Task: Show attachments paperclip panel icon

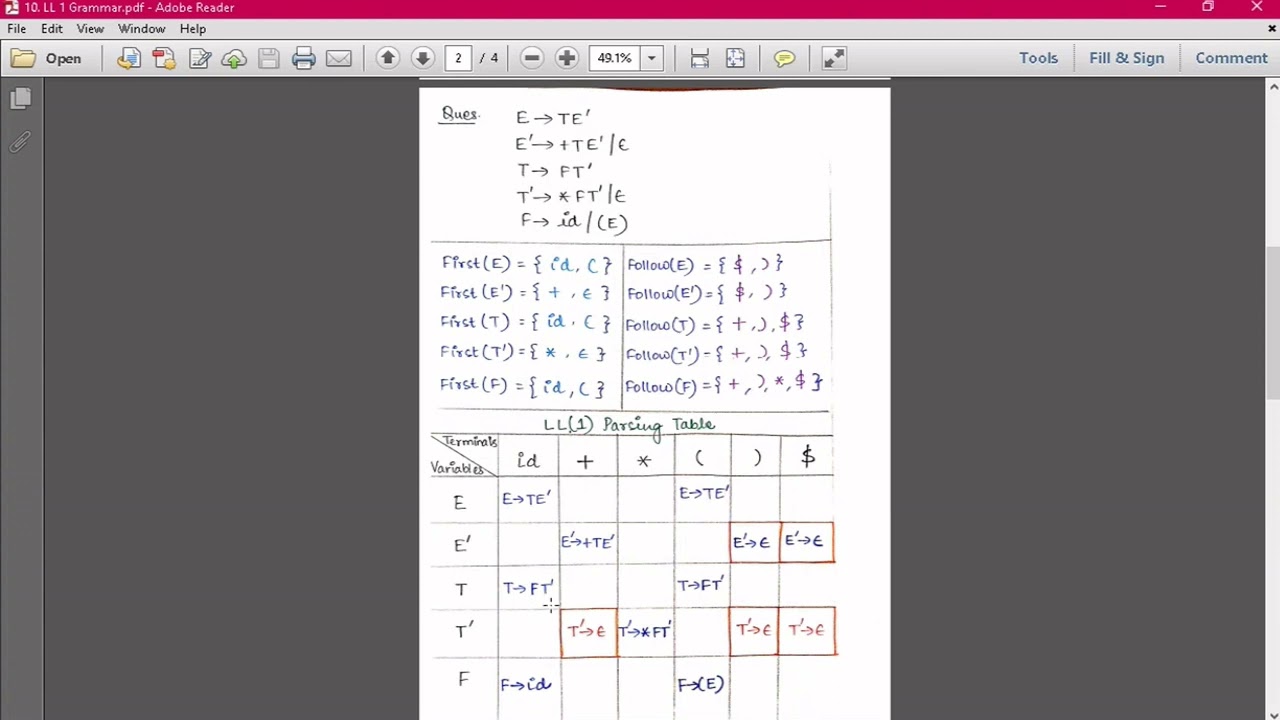Action: coord(21,142)
